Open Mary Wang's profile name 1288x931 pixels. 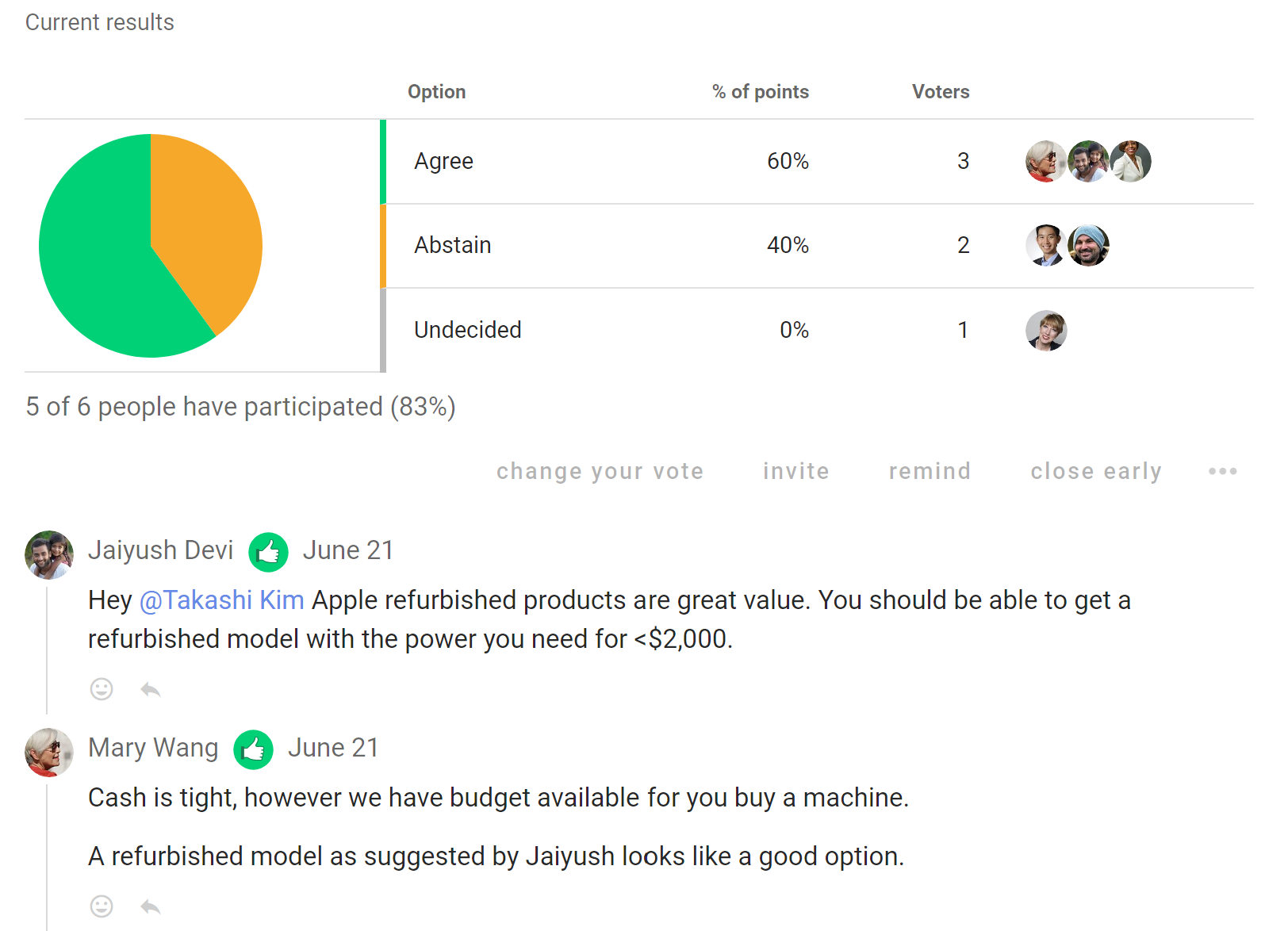(x=153, y=748)
